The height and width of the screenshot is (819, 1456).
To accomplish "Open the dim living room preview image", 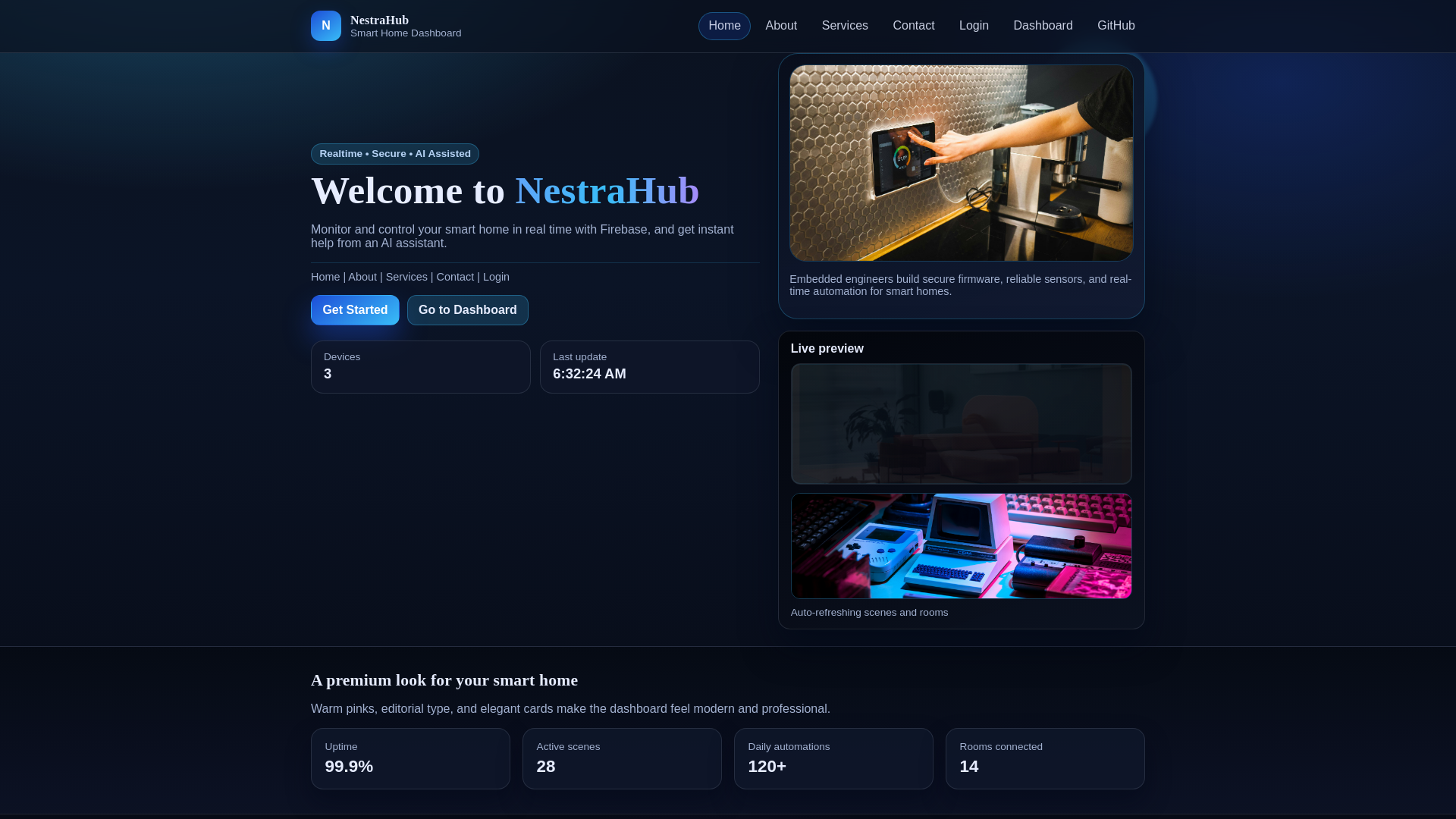I will (962, 424).
